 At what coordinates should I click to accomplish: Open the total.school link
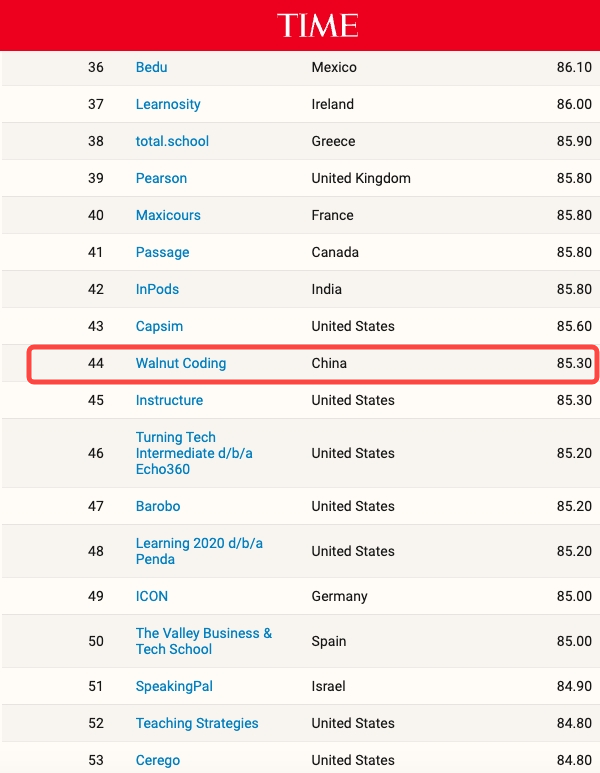[172, 141]
